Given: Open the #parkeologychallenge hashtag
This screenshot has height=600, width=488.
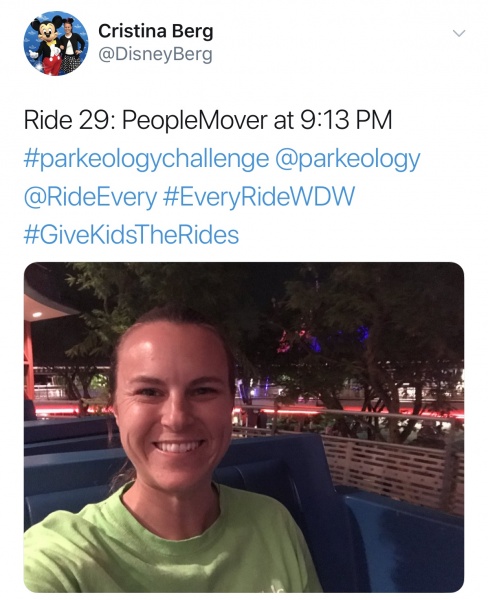Looking at the screenshot, I should pyautogui.click(x=146, y=159).
